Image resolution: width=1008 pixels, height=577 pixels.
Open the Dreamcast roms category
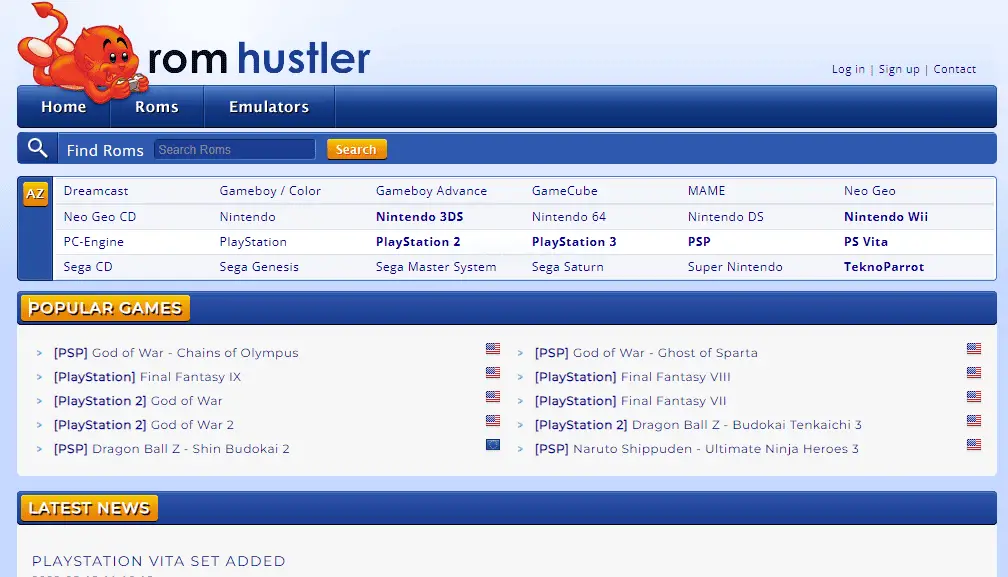(96, 191)
